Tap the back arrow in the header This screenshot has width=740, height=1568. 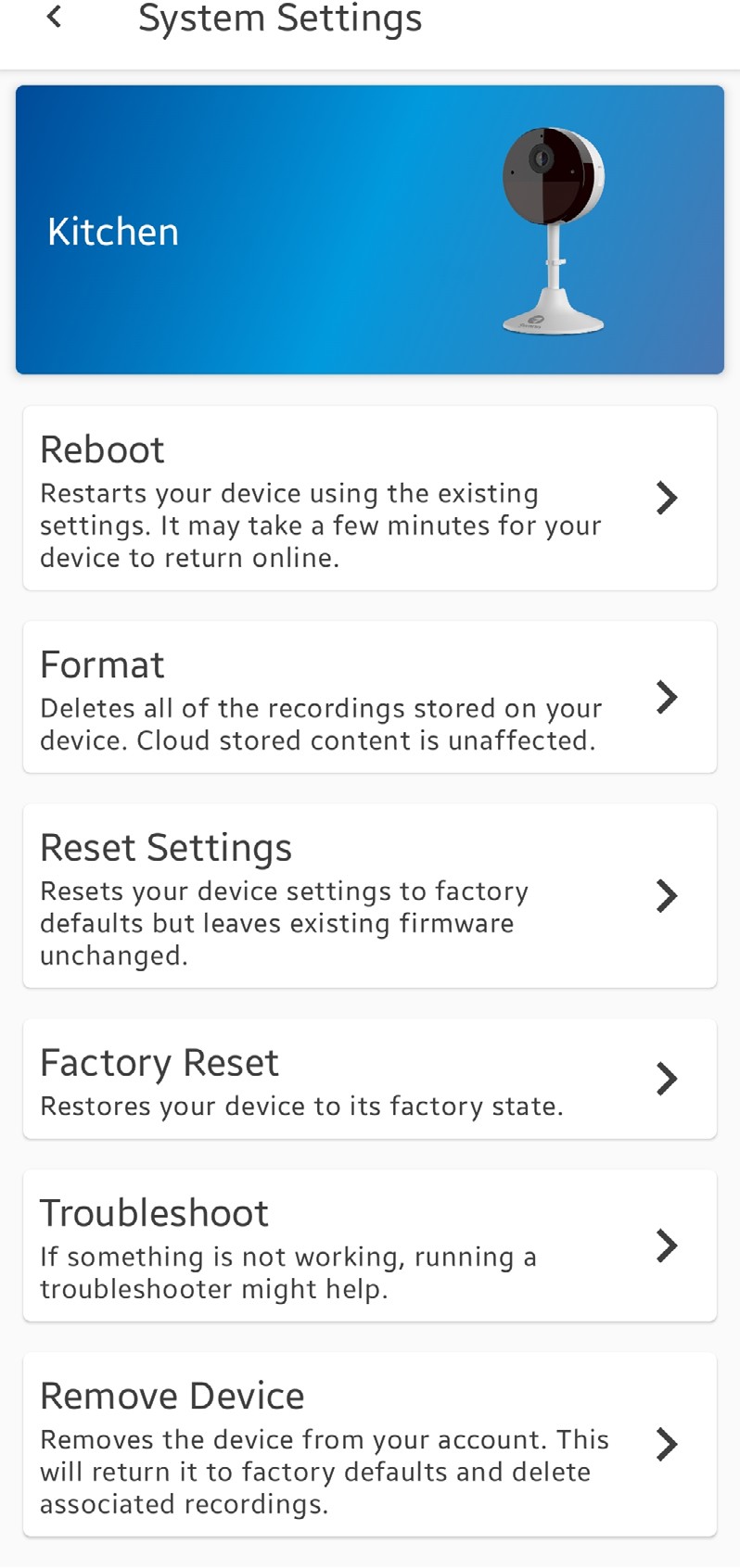coord(55,17)
